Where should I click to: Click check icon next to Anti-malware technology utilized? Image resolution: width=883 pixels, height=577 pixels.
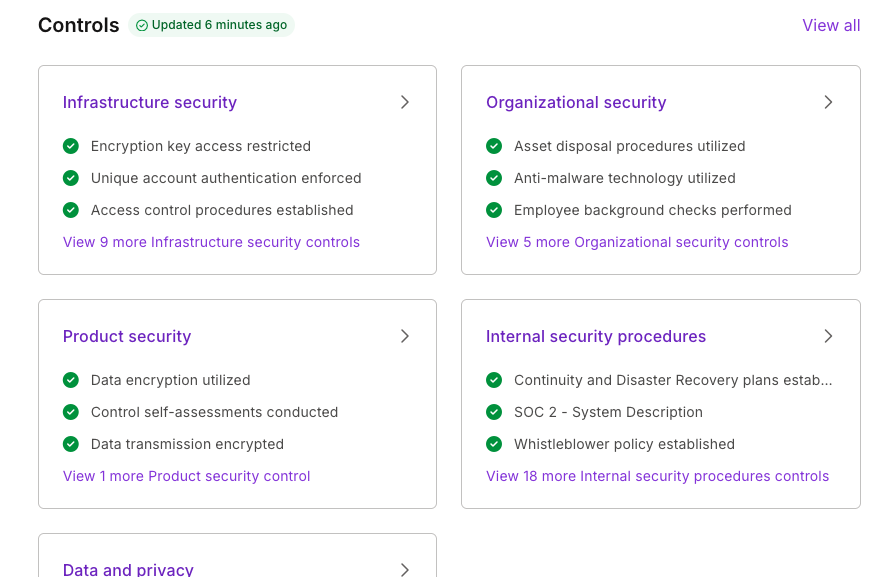[x=494, y=178]
